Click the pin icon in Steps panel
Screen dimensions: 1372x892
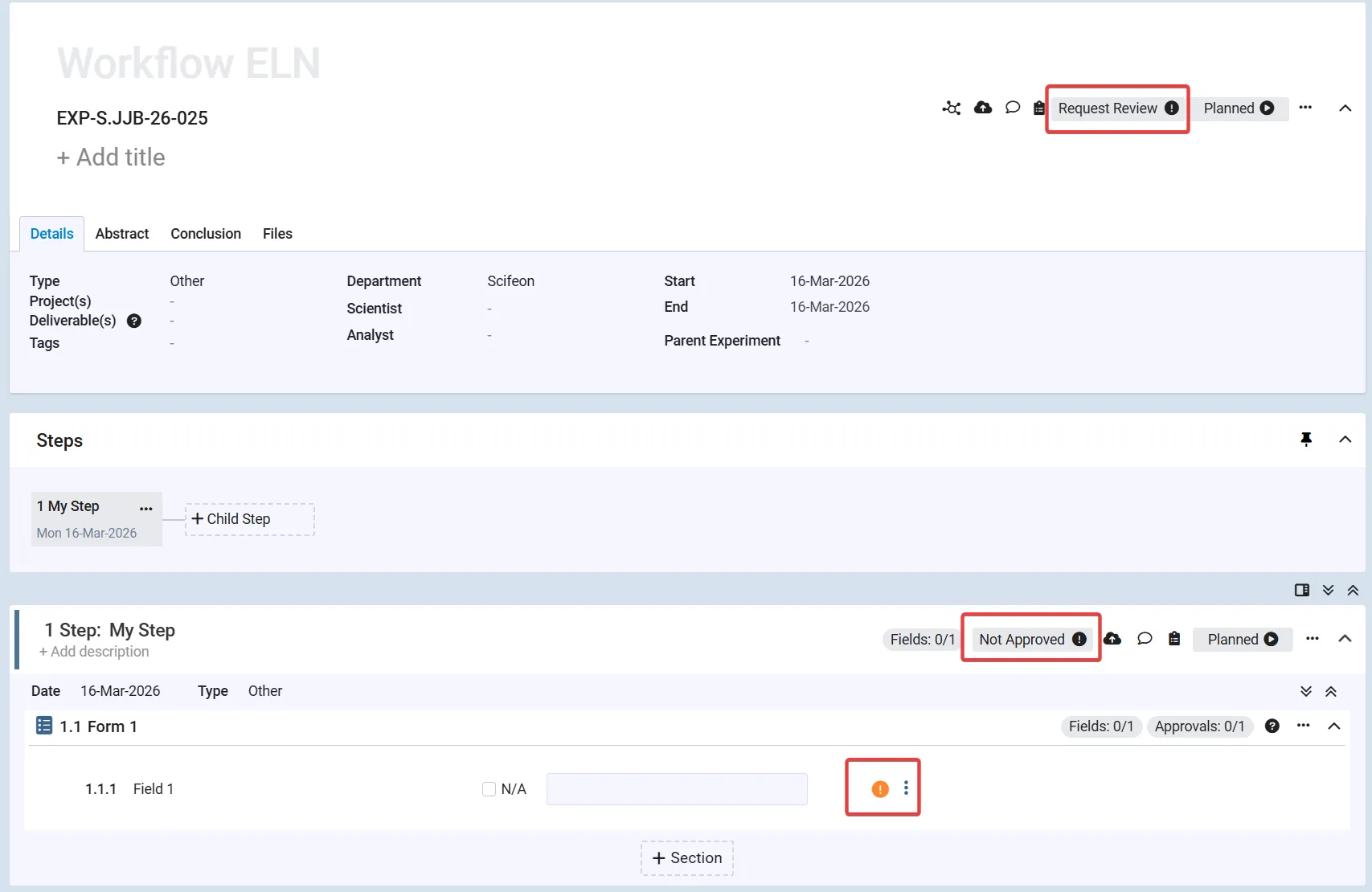(1306, 439)
